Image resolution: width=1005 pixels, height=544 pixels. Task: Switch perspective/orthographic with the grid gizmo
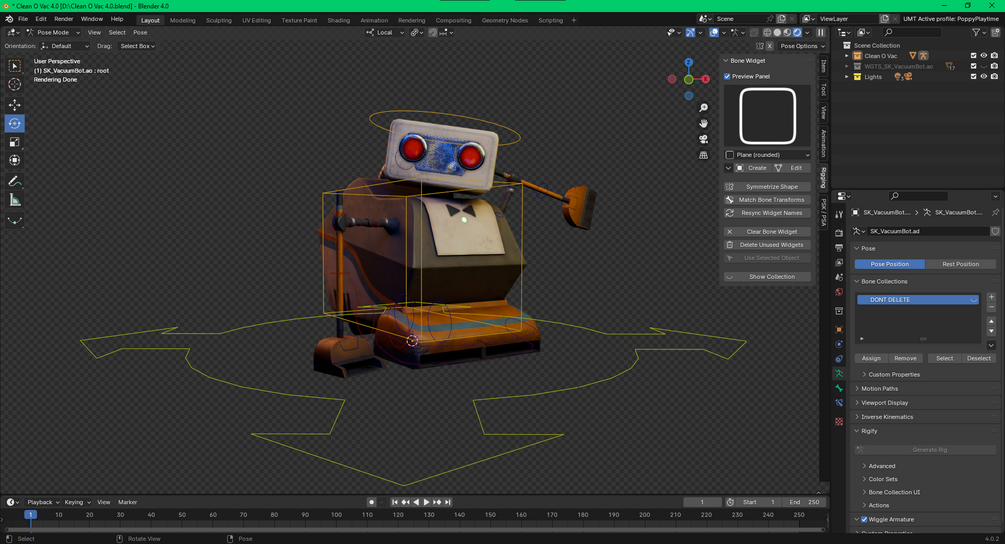(703, 155)
